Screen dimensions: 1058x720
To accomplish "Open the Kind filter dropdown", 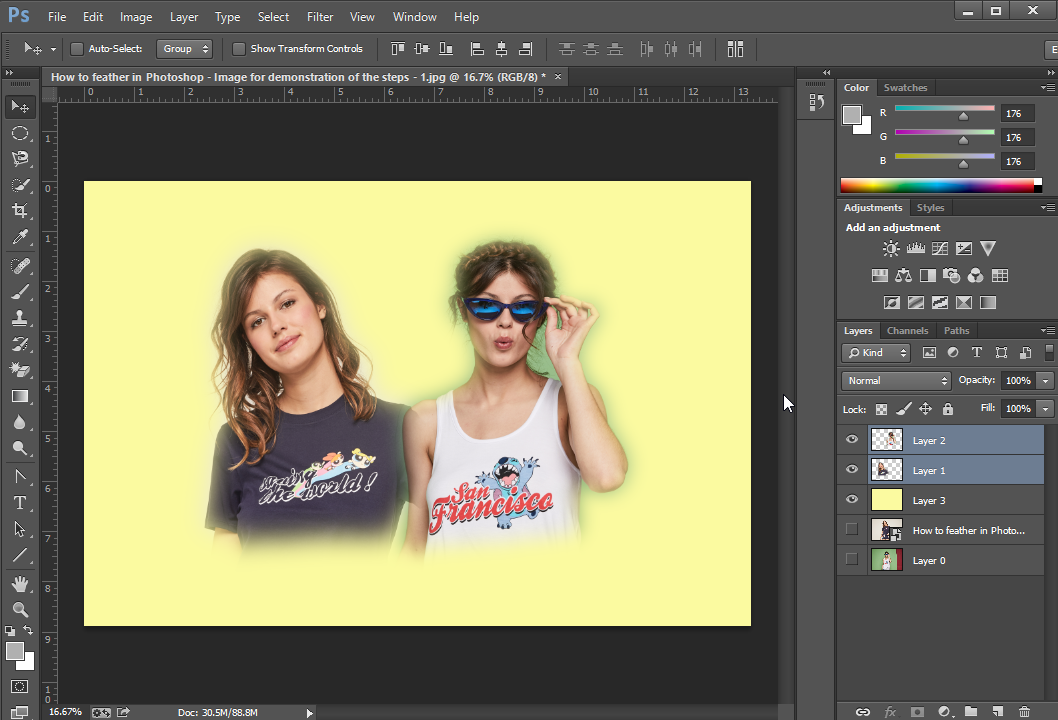I will click(875, 352).
